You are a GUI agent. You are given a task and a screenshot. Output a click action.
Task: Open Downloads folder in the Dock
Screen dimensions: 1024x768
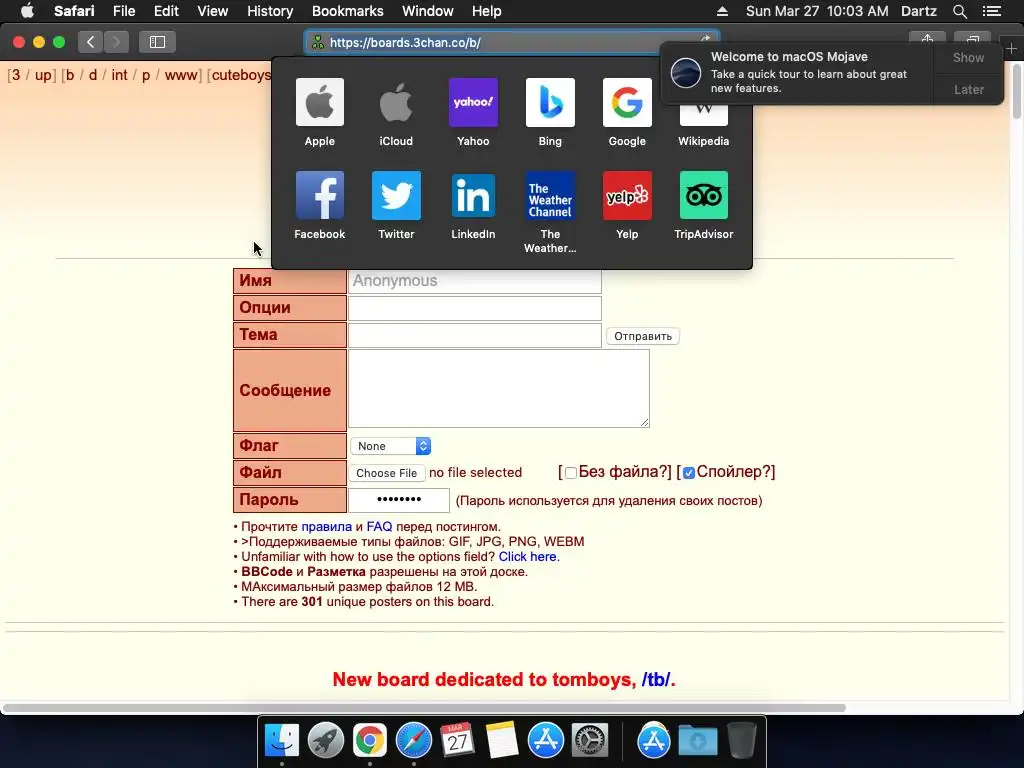click(697, 741)
